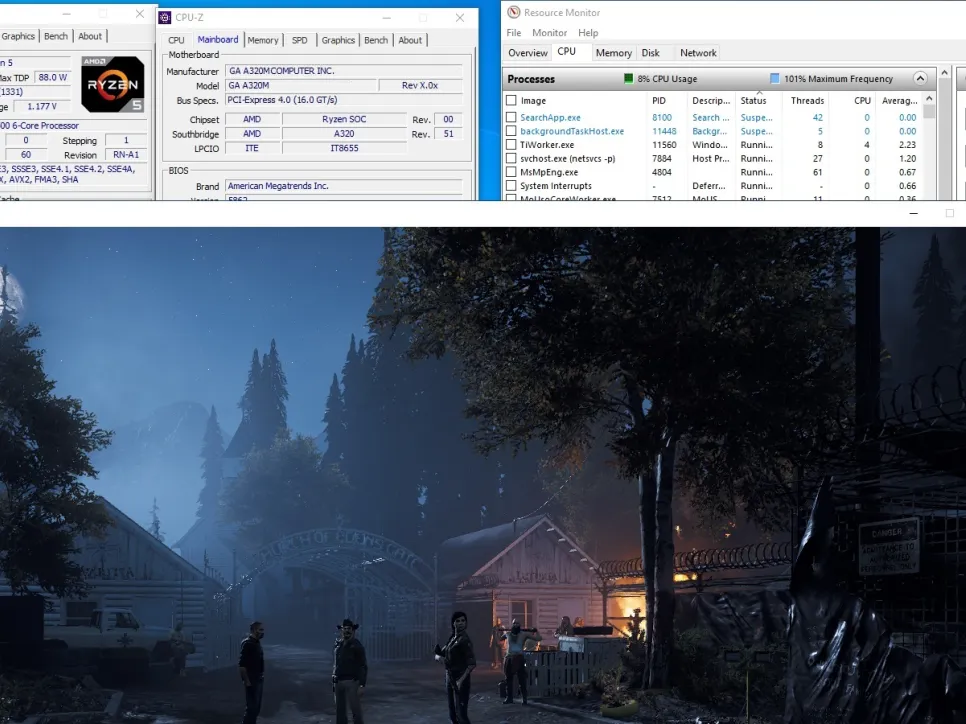
Task: Sort processes by Average CPU column header
Action: pos(898,100)
